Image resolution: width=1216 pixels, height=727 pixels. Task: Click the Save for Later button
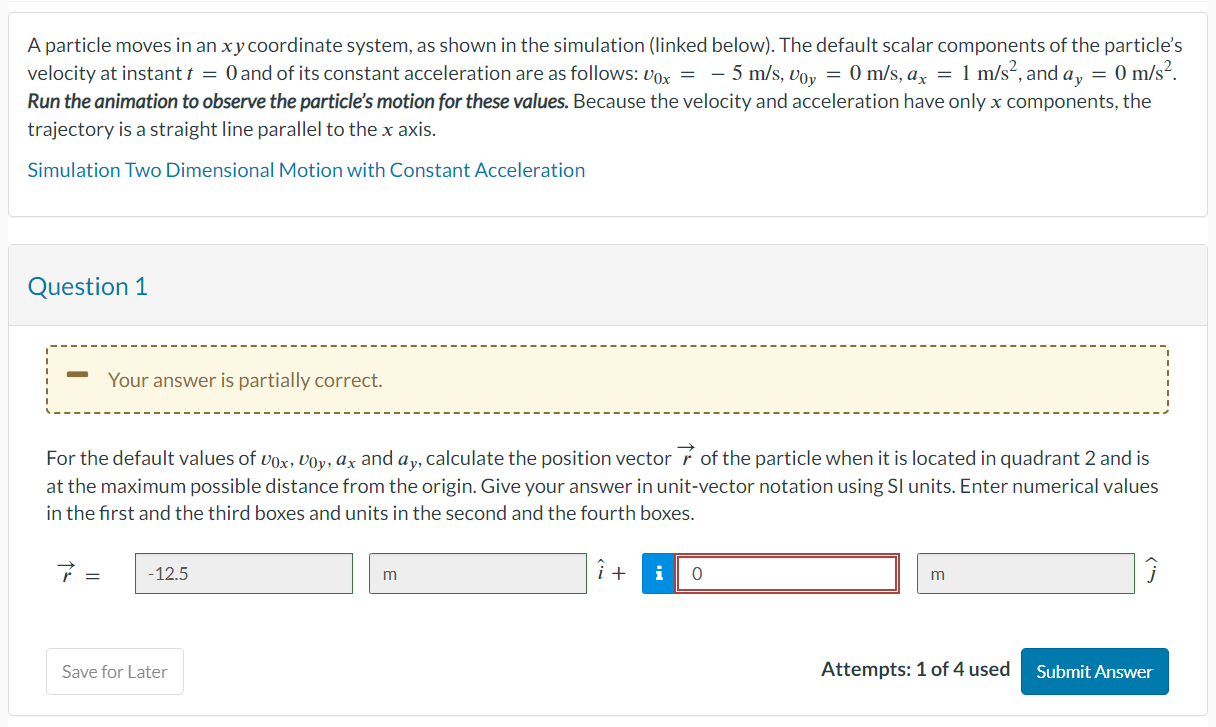(x=114, y=671)
